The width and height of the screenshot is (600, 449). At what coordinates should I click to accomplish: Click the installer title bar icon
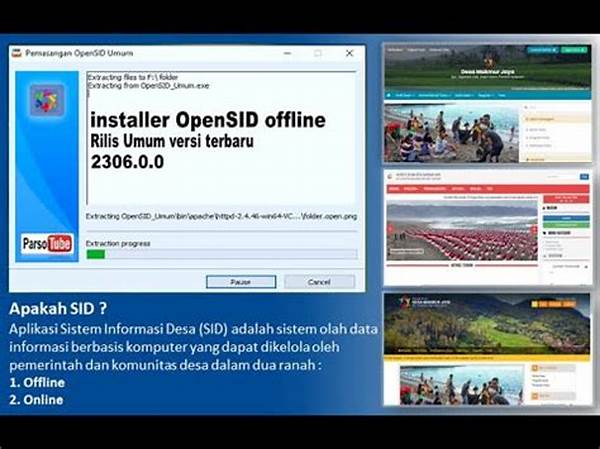tap(16, 53)
